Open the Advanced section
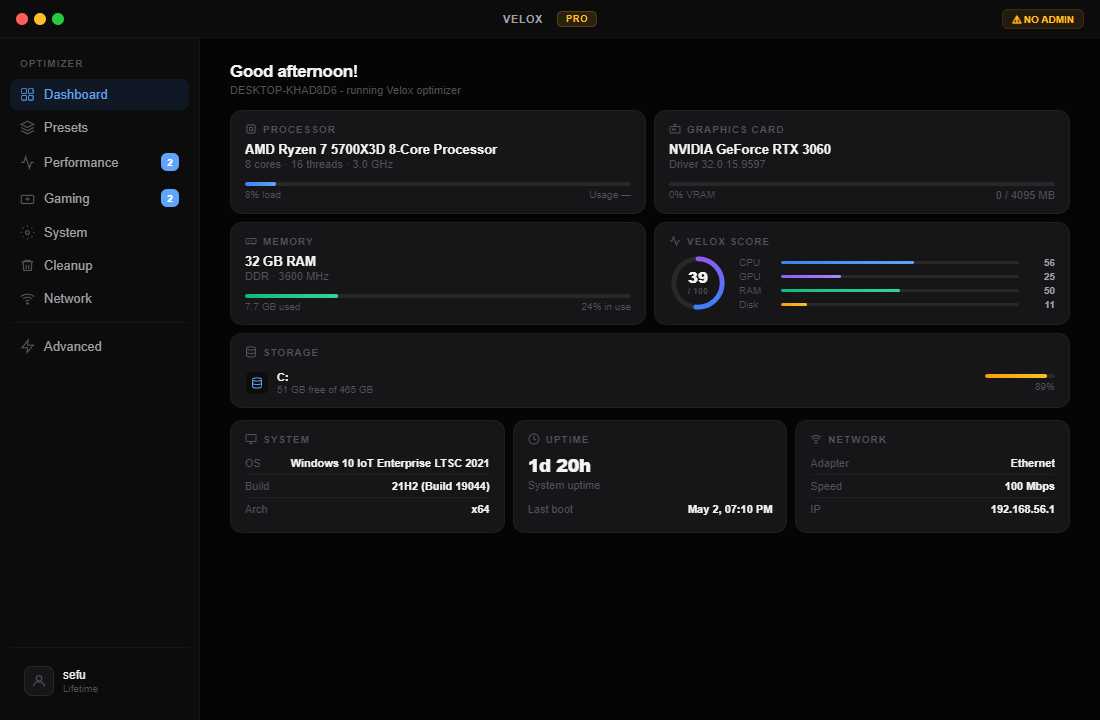Screen dimensions: 1100x720 point(100,347)
